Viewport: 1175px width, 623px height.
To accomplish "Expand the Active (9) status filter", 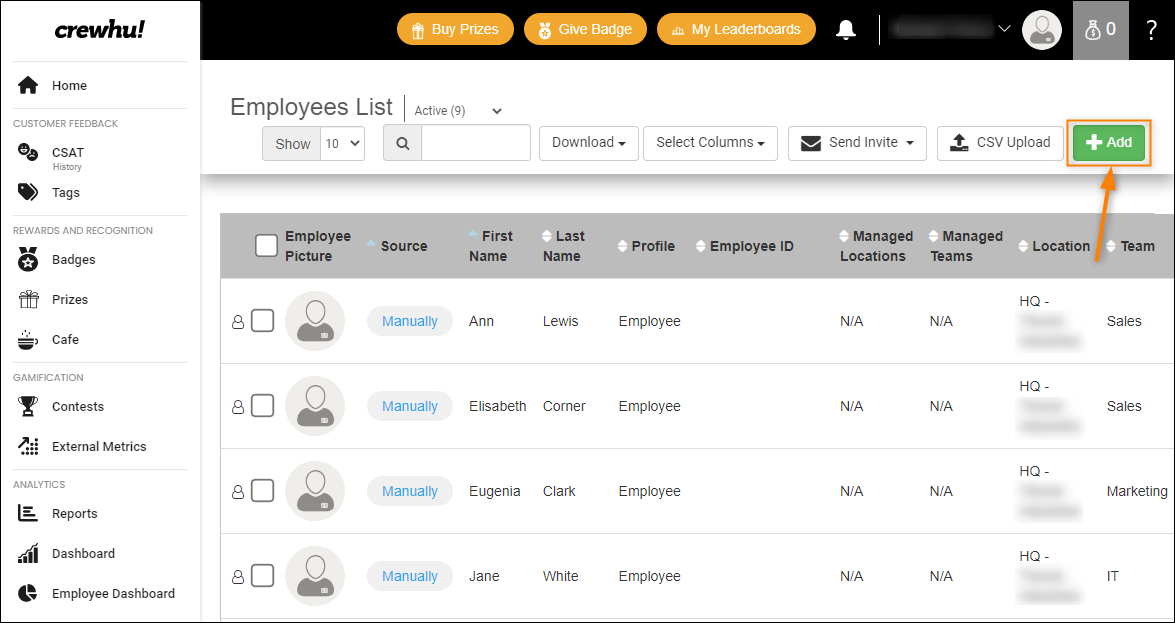I will [x=458, y=110].
